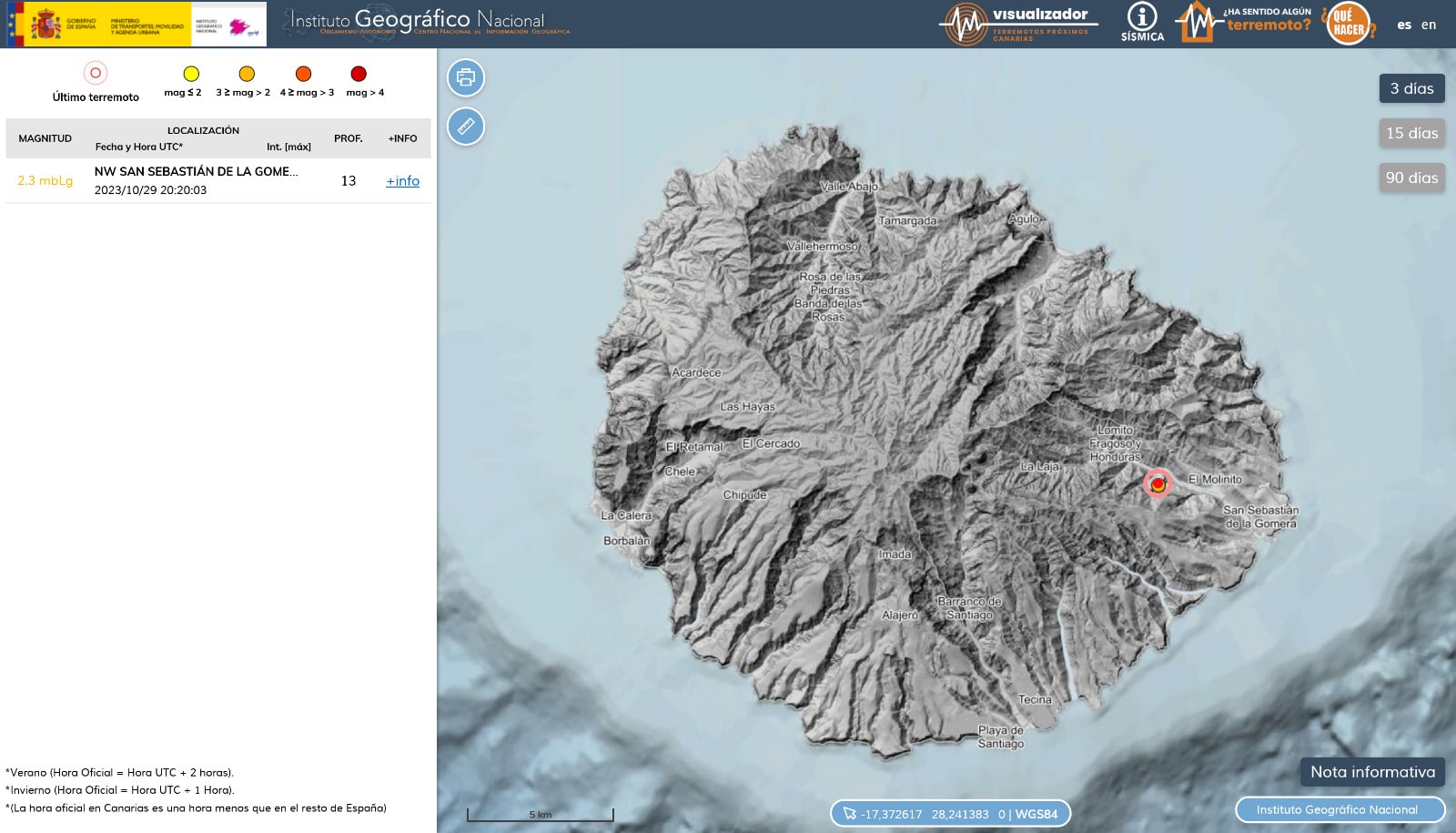Click the '¿Ha sentido algún terremoto?' icon
Viewport: 1456px width, 833px height.
tap(1243, 23)
